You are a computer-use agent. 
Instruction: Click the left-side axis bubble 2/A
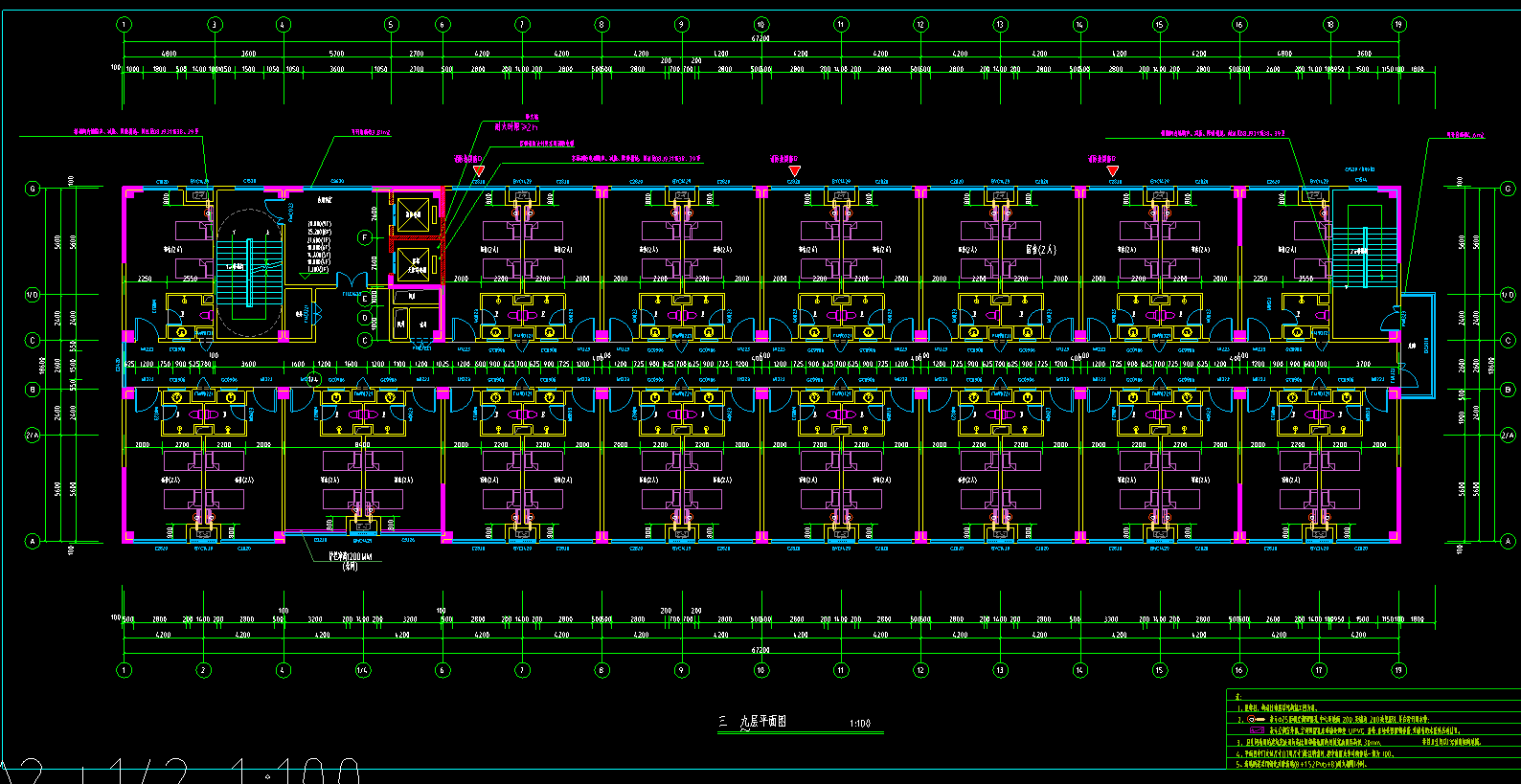pos(33,436)
